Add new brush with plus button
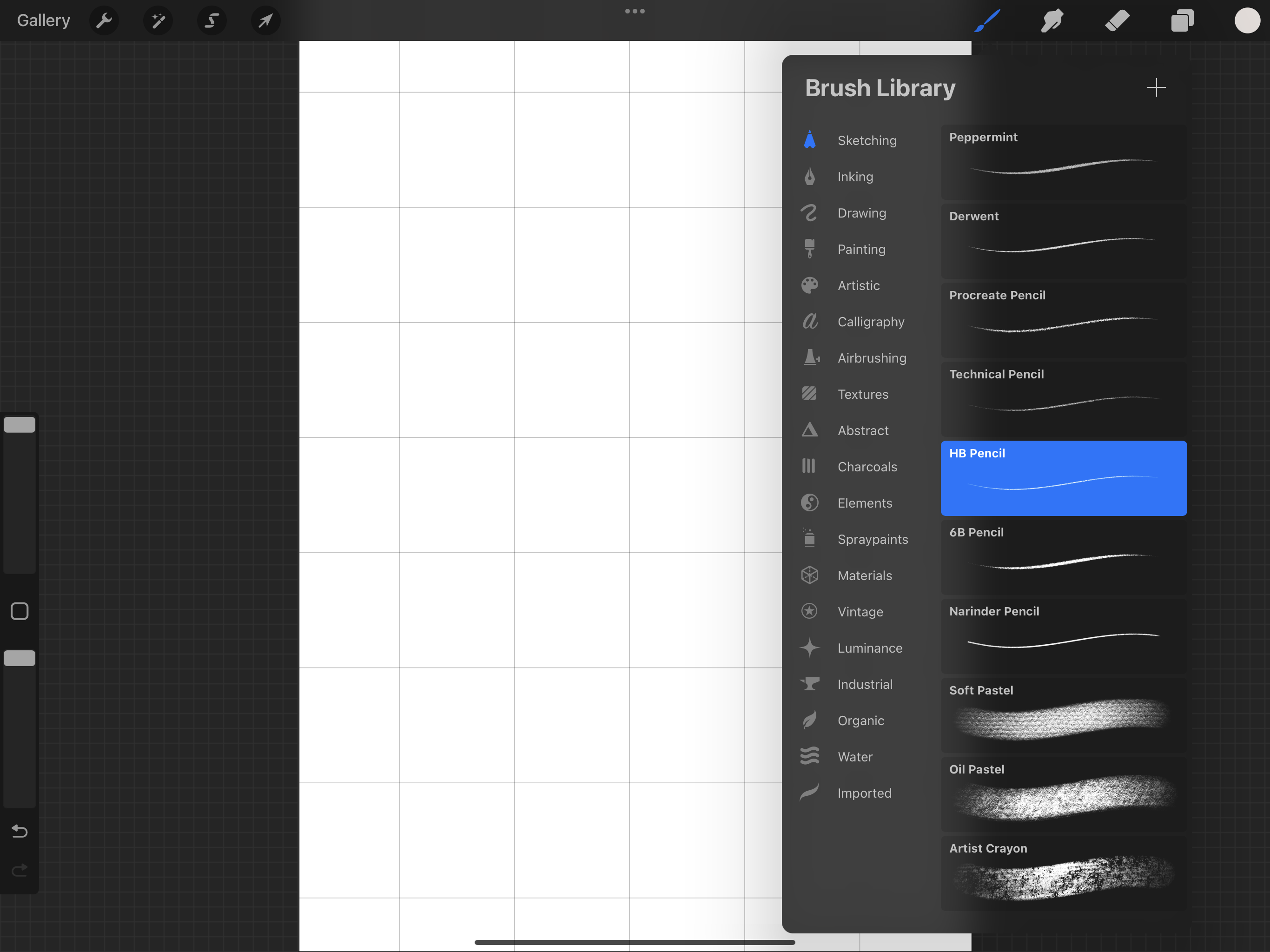The width and height of the screenshot is (1270, 952). point(1156,88)
